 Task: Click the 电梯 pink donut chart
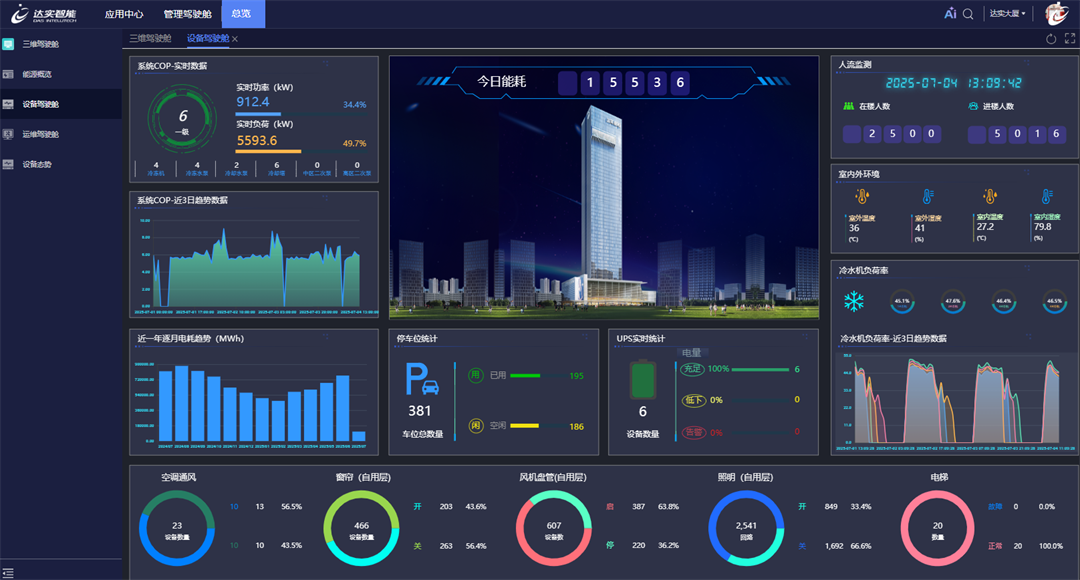[937, 529]
